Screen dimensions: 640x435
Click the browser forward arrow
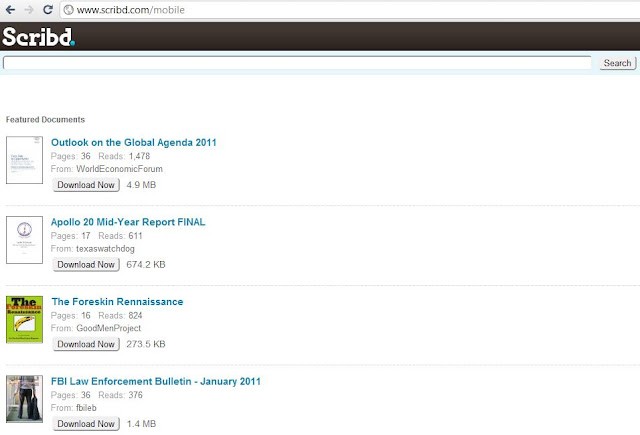[29, 9]
